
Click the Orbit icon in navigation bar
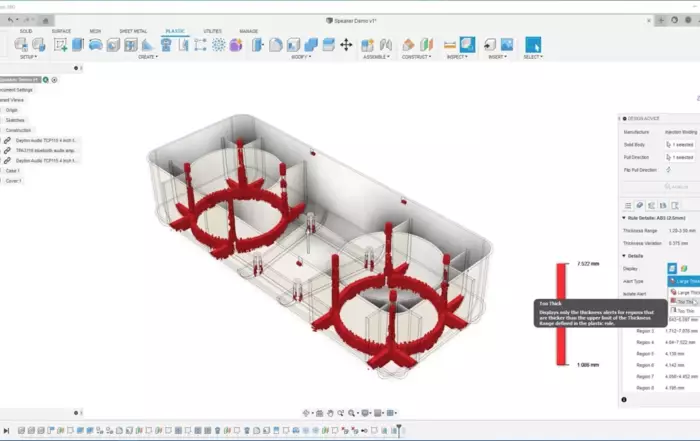[306, 413]
